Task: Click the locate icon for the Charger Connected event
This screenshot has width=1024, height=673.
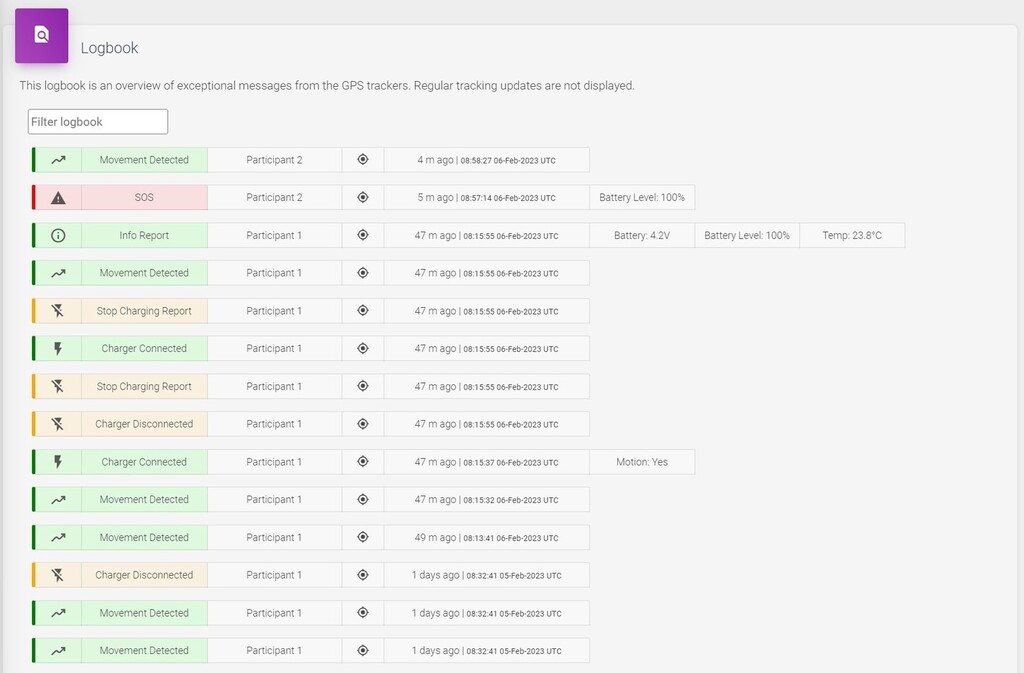Action: click(x=363, y=348)
